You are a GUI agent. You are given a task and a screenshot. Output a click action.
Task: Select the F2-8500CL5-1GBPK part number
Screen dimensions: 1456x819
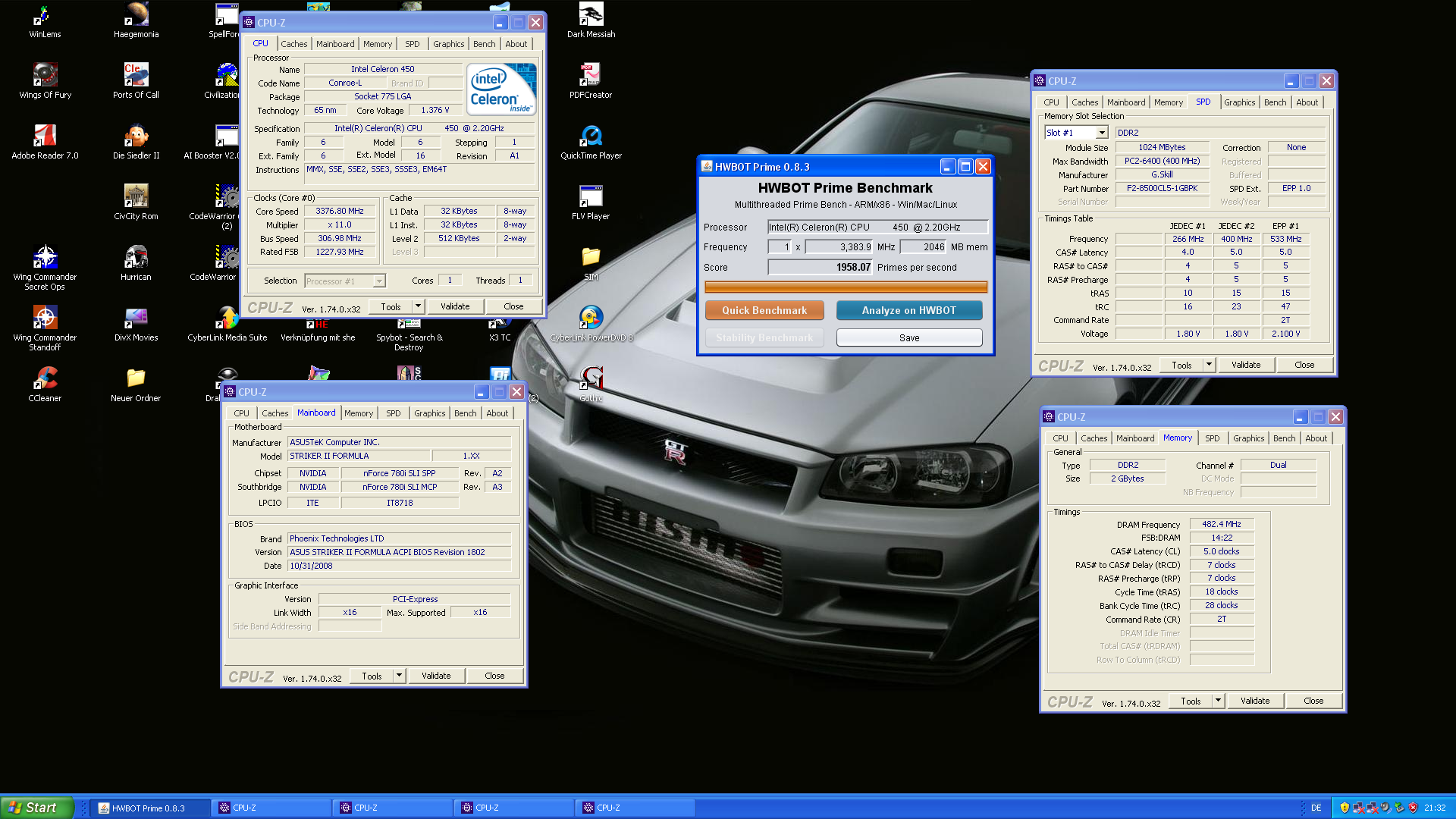click(1162, 188)
